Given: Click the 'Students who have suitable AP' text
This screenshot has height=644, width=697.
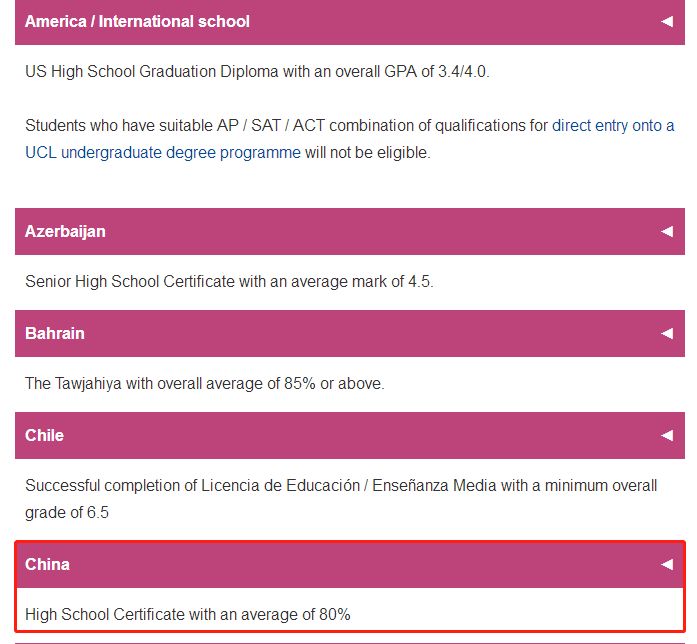Looking at the screenshot, I should (x=130, y=126).
